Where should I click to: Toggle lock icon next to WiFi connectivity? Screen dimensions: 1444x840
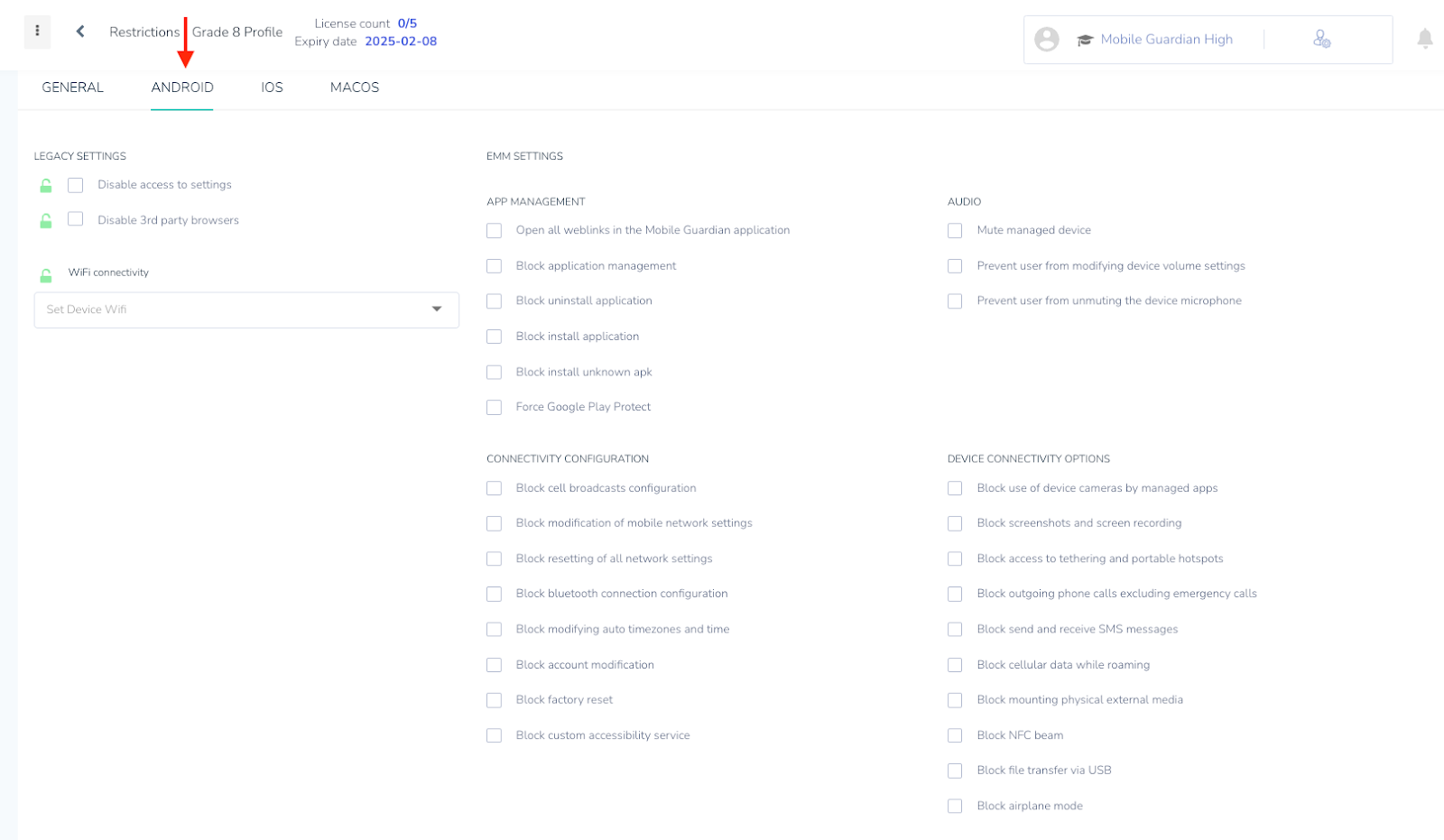(46, 274)
